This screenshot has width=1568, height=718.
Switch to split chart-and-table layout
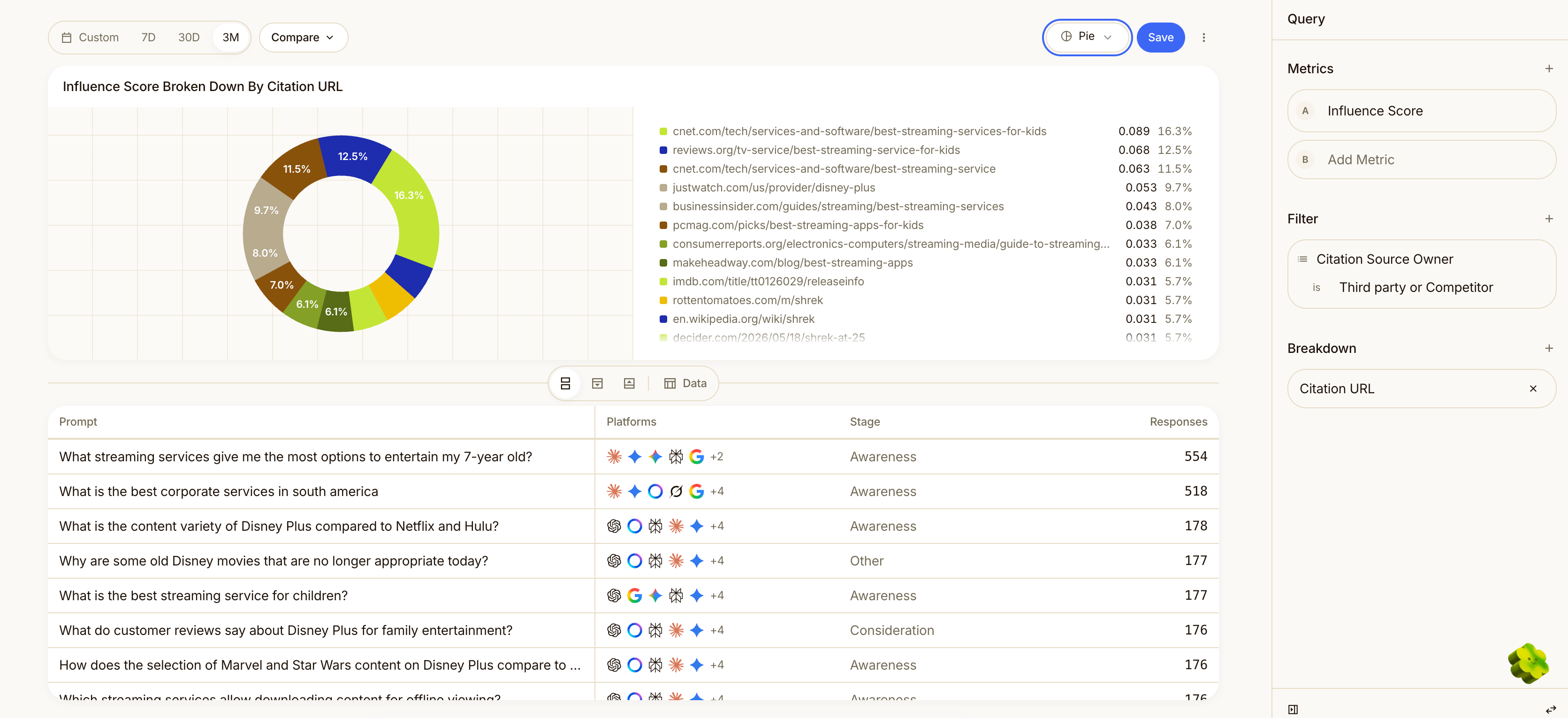click(565, 383)
